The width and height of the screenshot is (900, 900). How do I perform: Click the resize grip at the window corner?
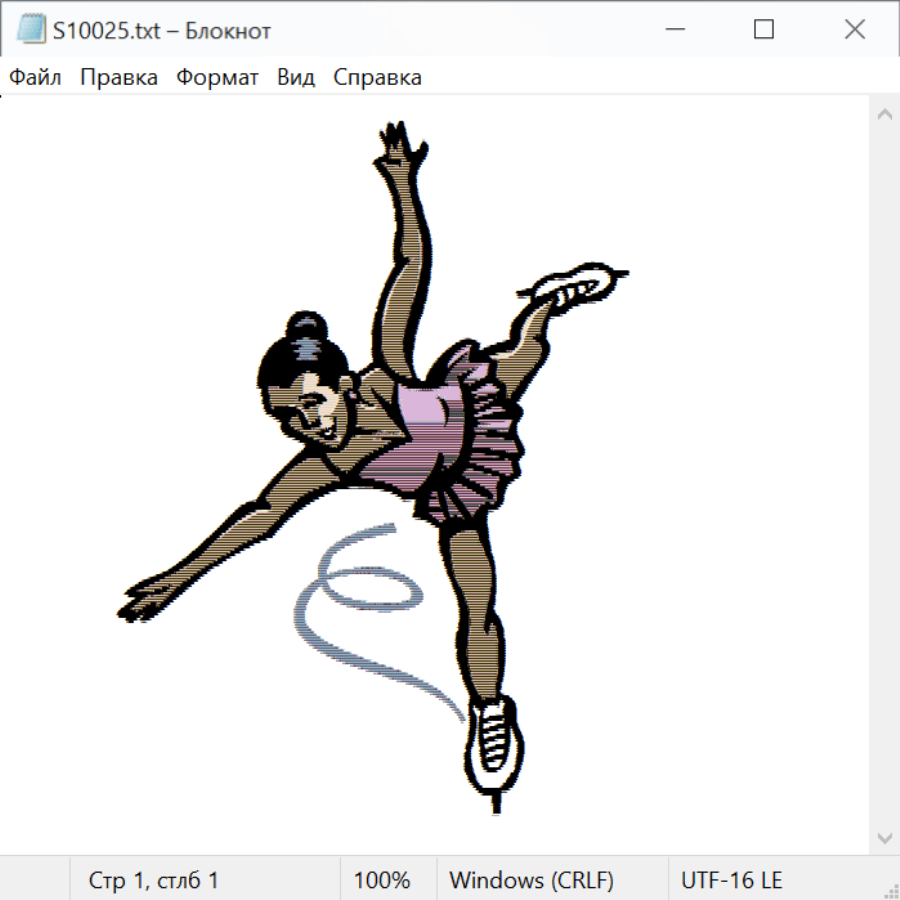click(x=891, y=891)
